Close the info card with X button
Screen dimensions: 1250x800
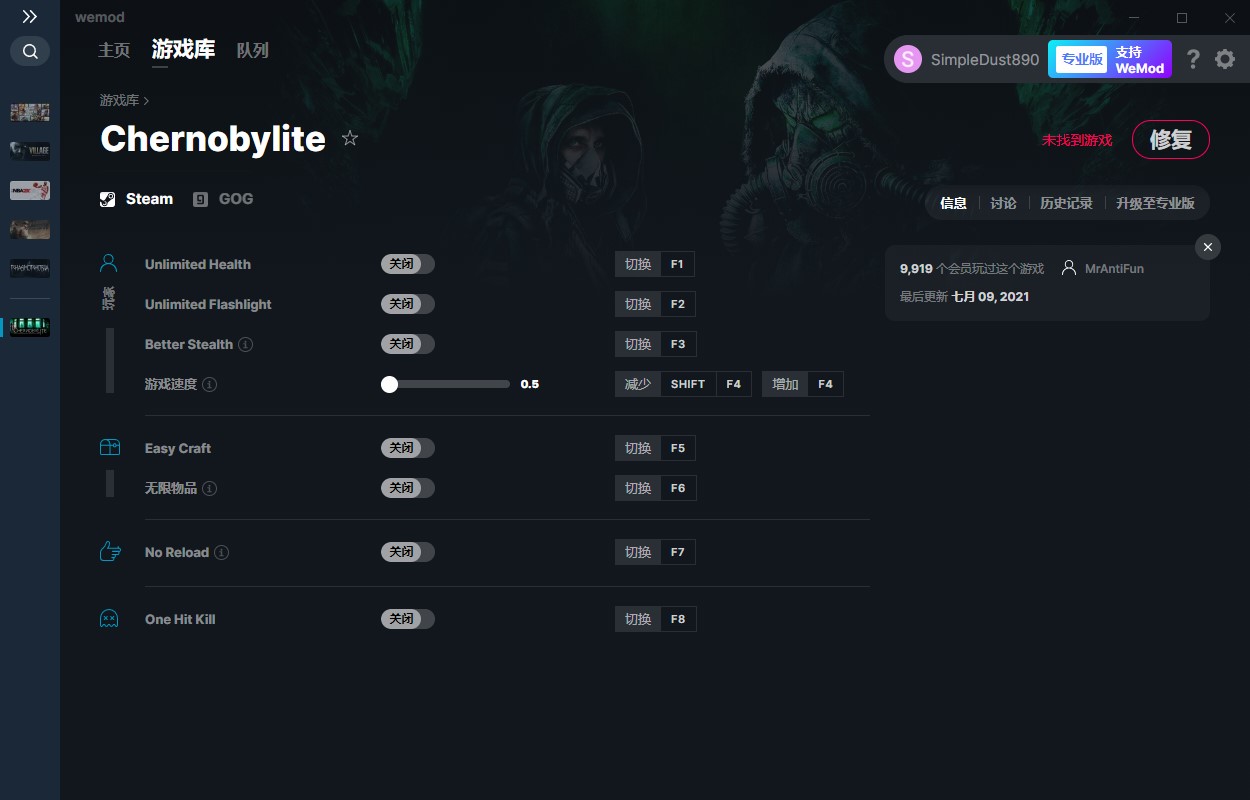click(x=1208, y=247)
